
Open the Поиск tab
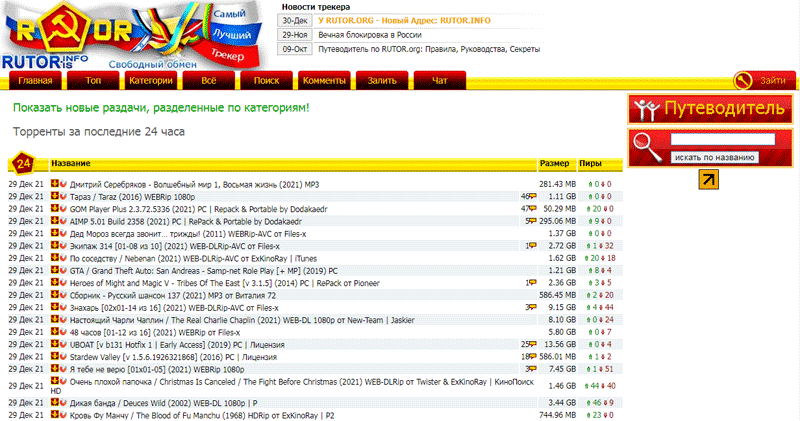coord(266,80)
